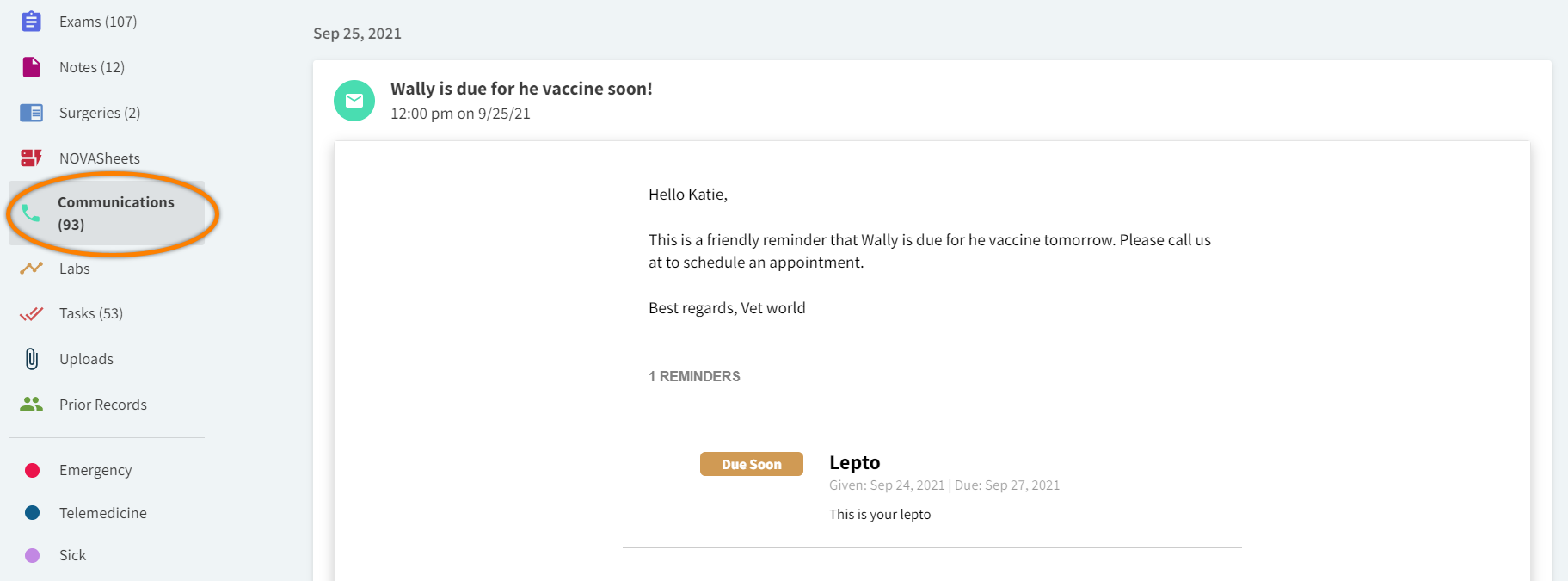
Task: Go to Surgeries (2)
Action: pos(100,113)
